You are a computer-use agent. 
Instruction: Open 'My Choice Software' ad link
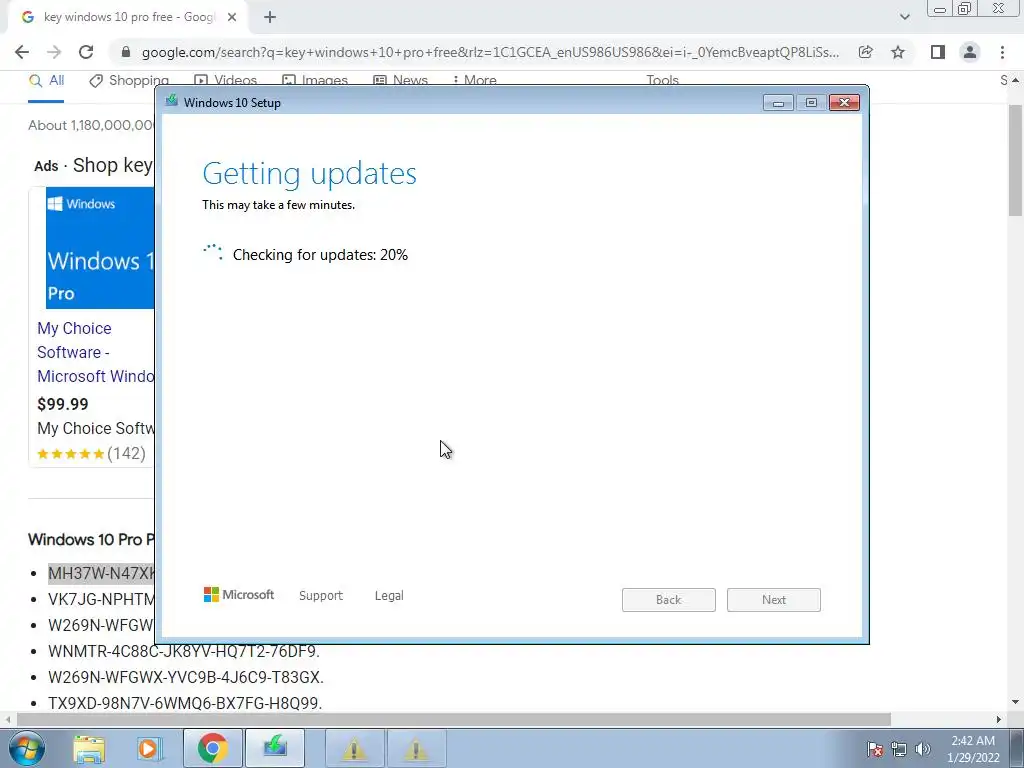tap(95, 352)
